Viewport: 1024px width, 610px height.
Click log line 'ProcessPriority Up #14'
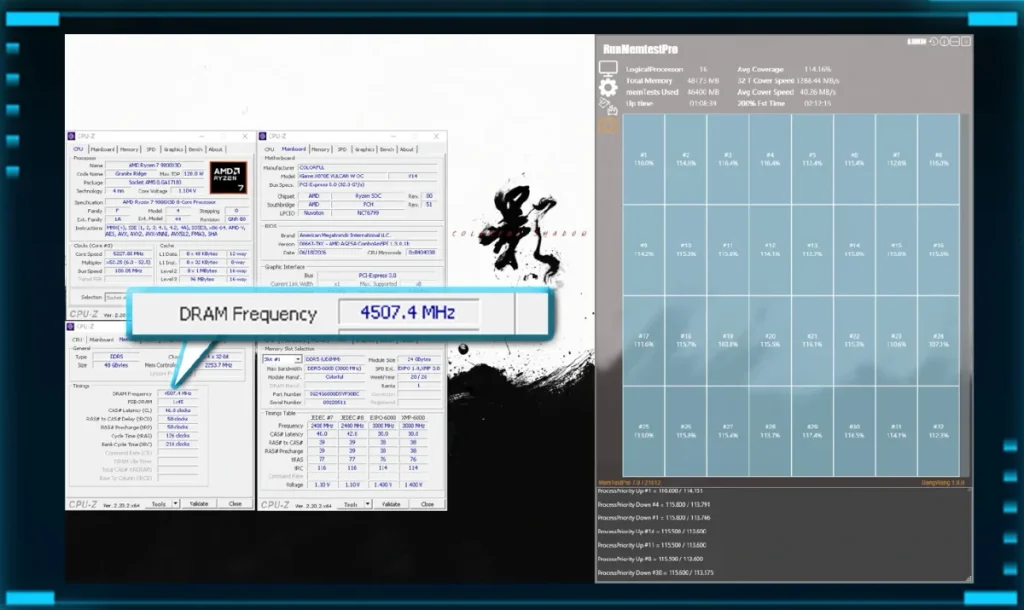652,532
